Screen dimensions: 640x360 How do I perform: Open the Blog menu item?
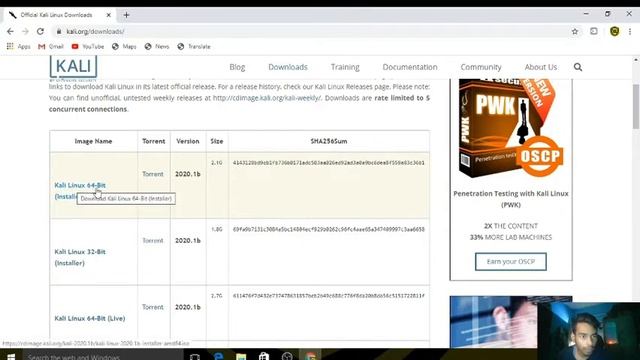pyautogui.click(x=237, y=67)
